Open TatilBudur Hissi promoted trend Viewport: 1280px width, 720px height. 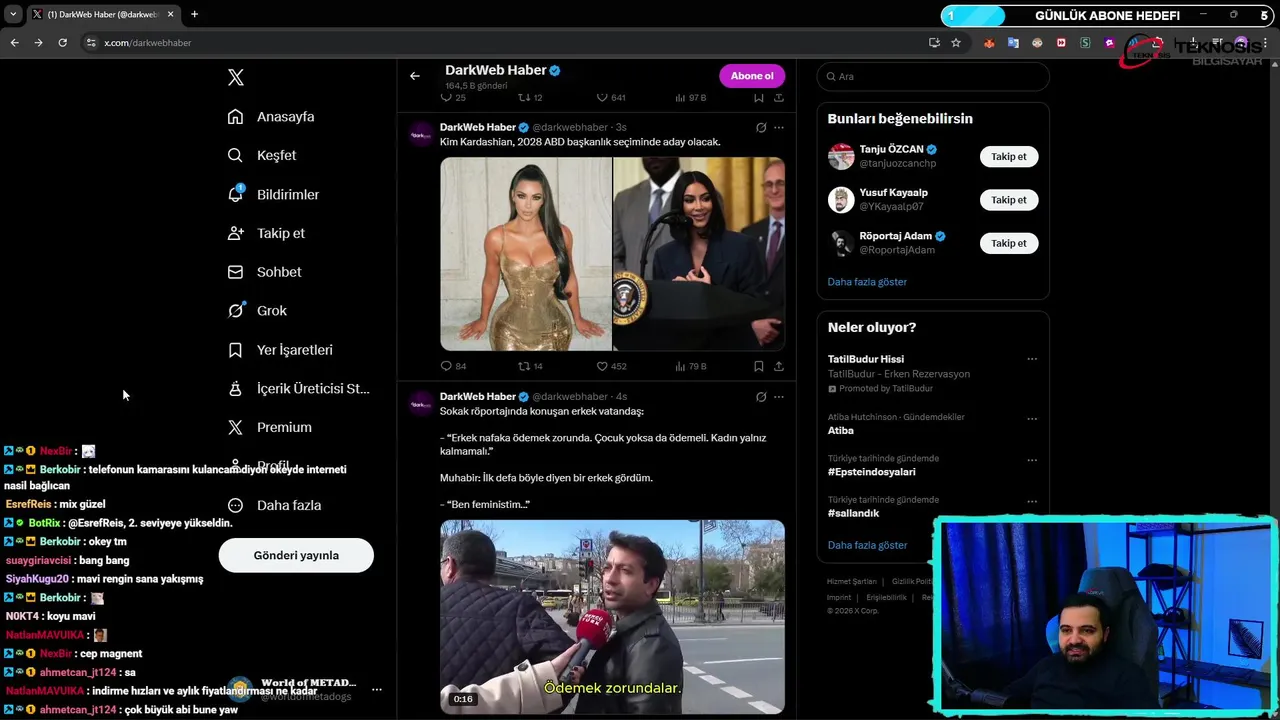point(865,359)
